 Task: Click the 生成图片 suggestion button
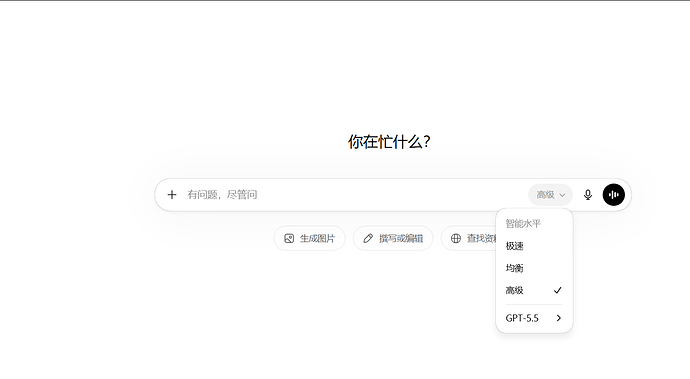coord(309,239)
